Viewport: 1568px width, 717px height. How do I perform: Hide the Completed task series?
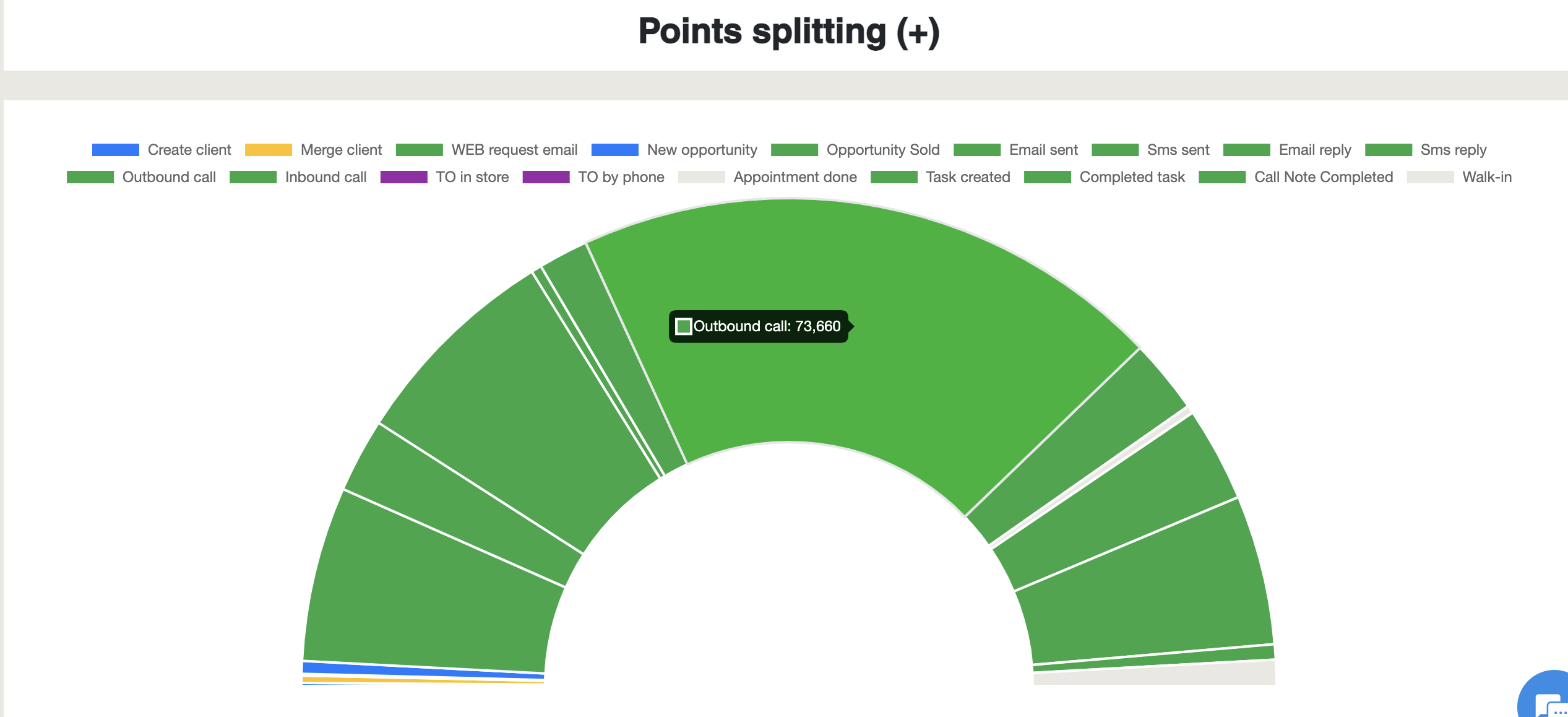[x=1105, y=177]
